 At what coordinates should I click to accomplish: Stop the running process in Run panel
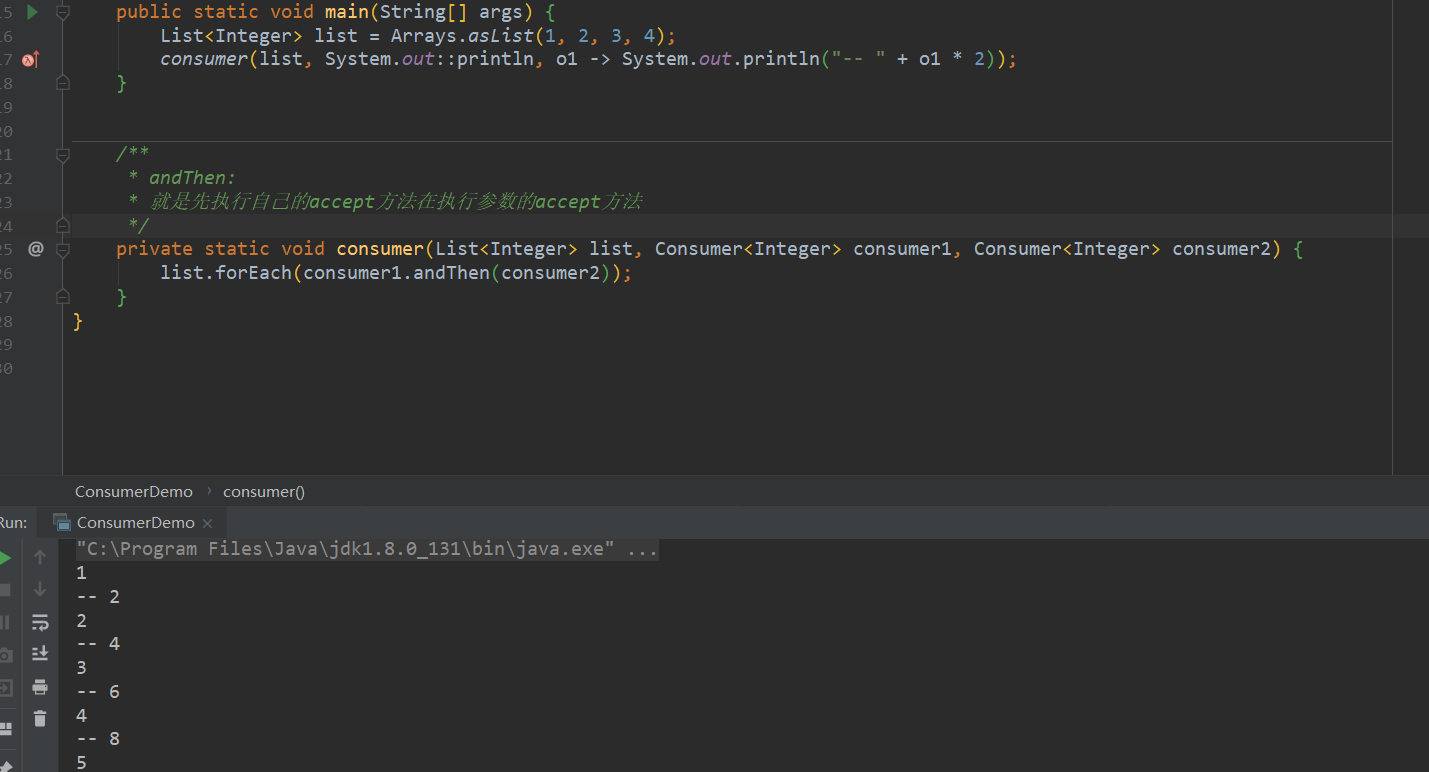[x=6, y=590]
